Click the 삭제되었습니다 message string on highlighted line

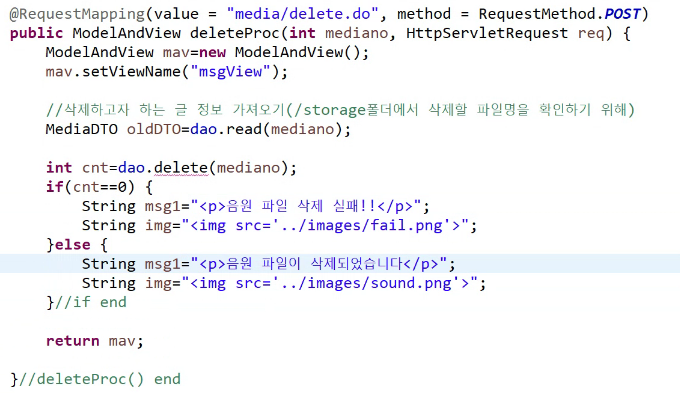319,264
